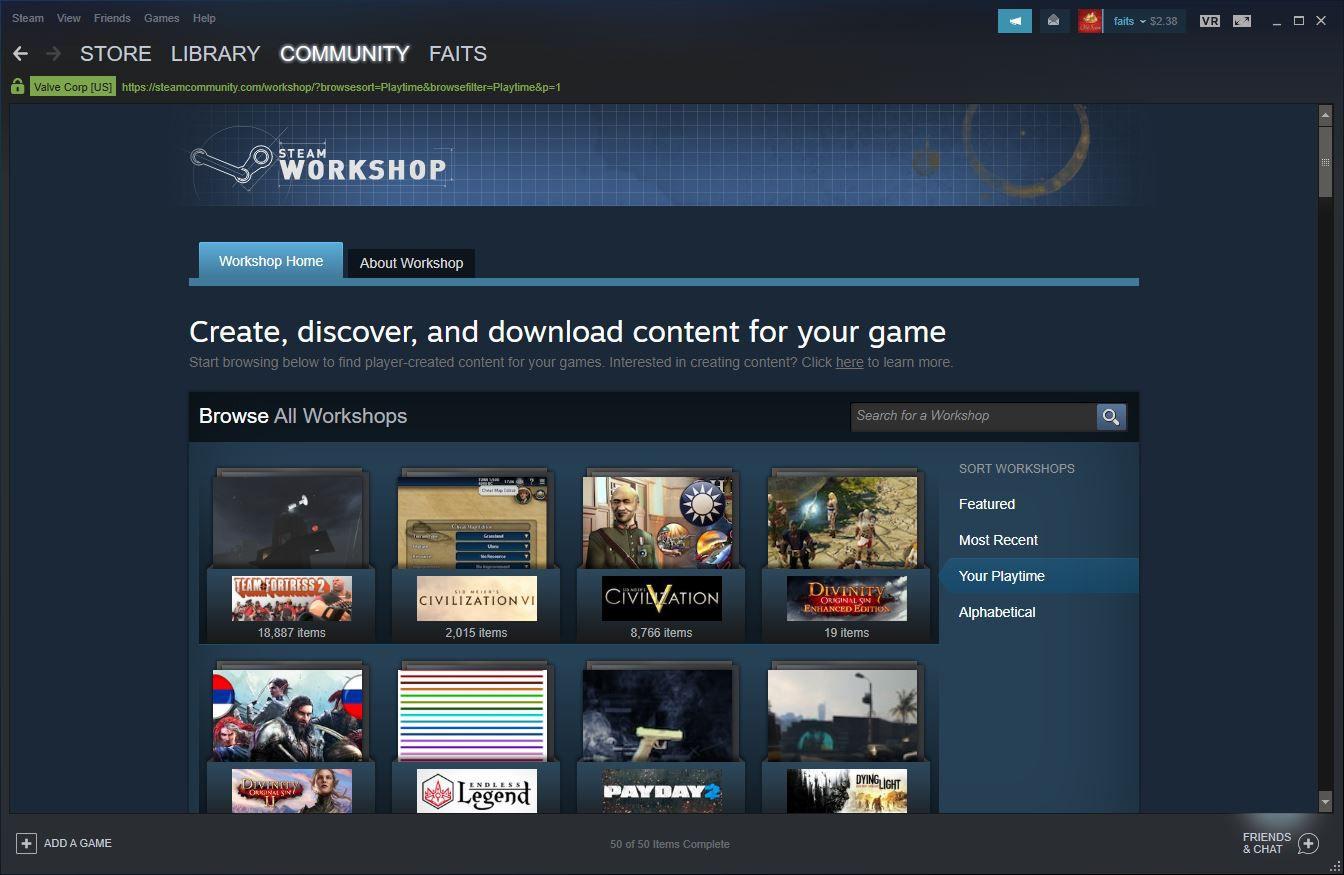Click the Add a Game plus icon
The height and width of the screenshot is (875, 1344).
click(x=27, y=843)
